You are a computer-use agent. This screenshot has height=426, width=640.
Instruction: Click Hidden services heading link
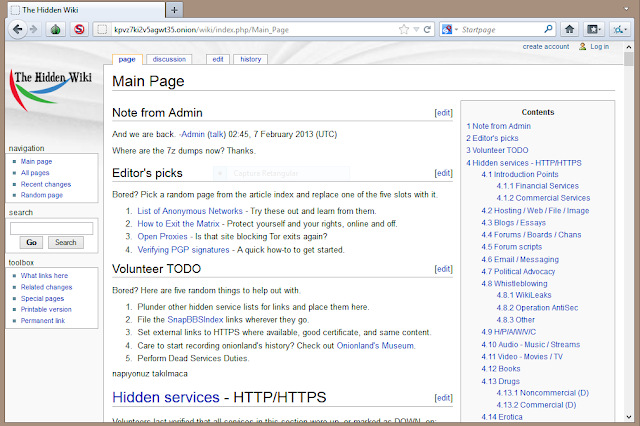point(166,397)
